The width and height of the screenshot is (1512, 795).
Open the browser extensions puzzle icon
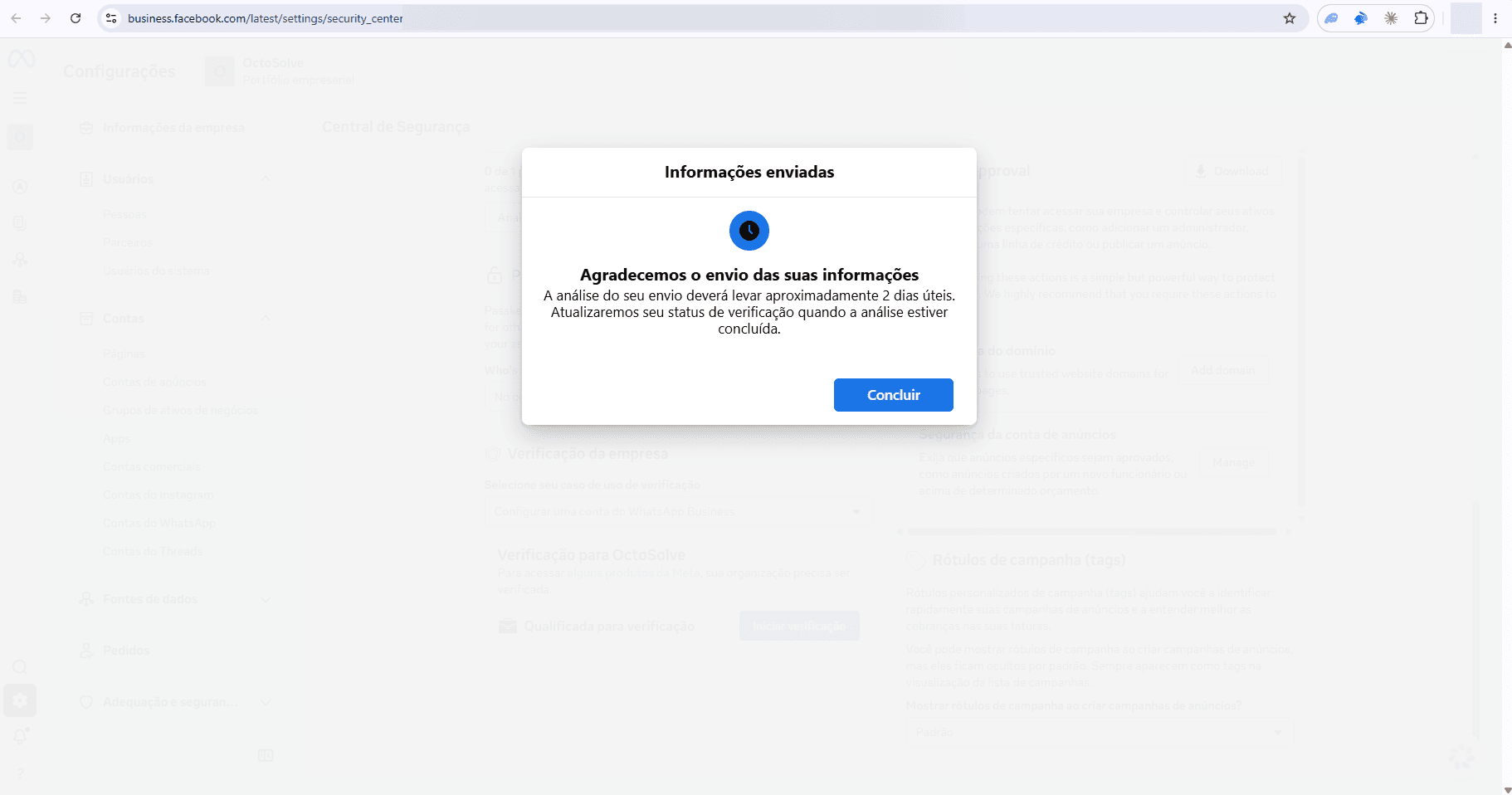click(1421, 18)
